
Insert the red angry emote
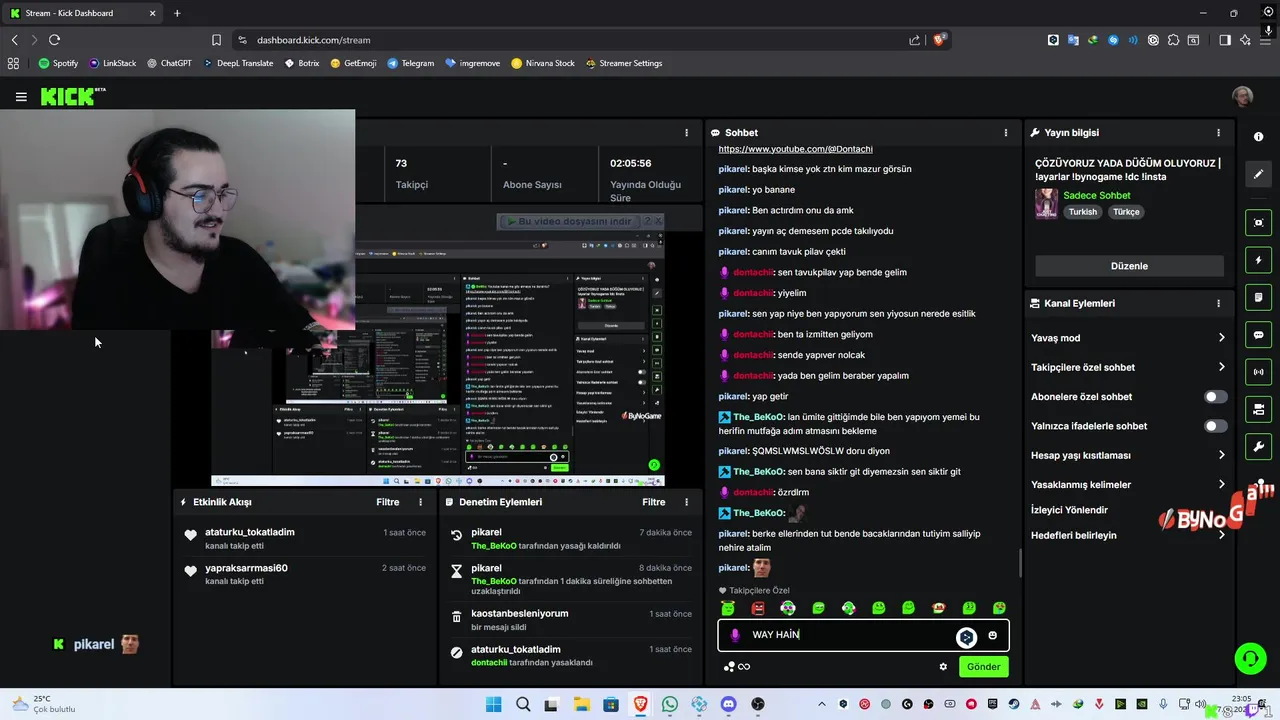758,608
